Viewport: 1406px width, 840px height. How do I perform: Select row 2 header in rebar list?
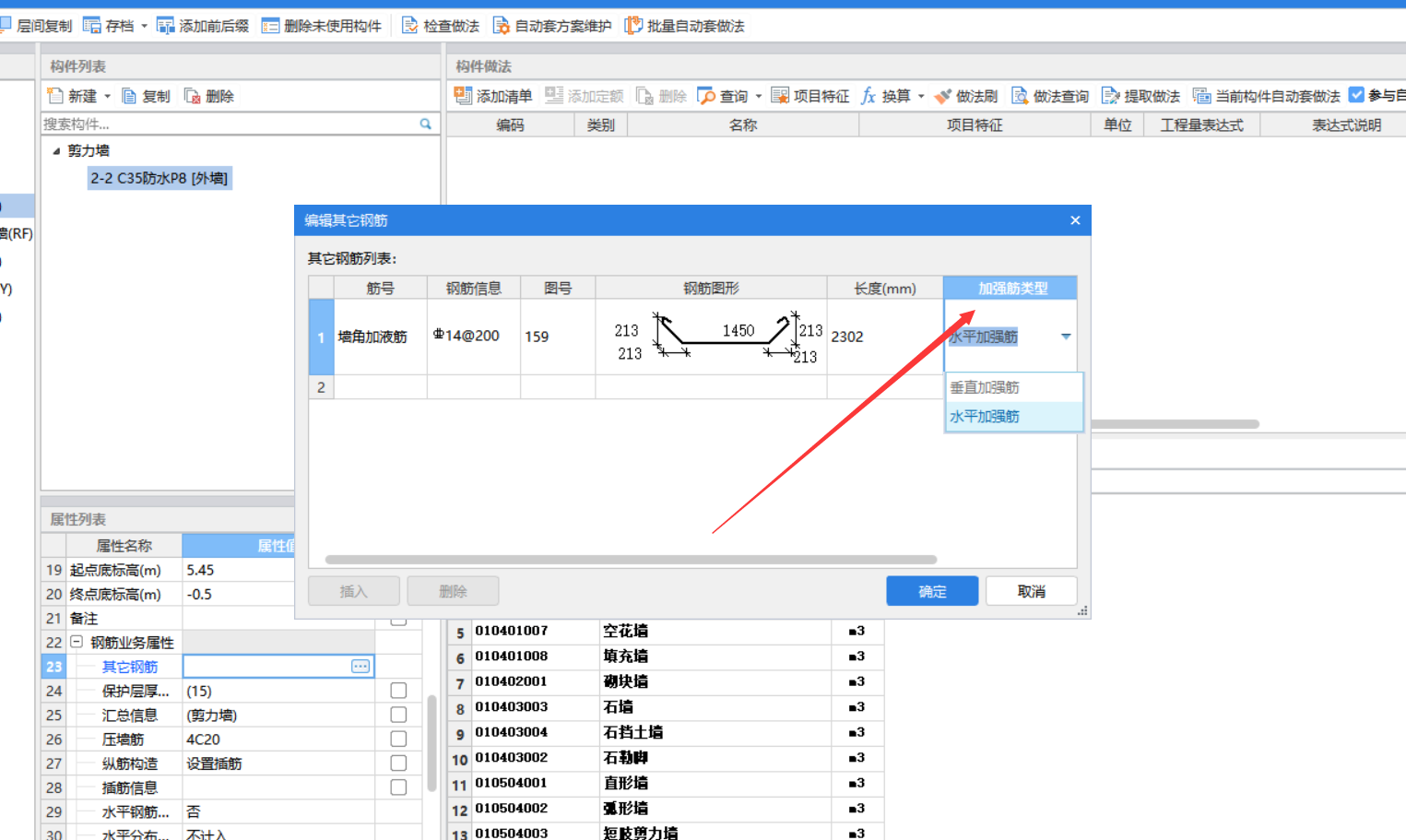[321, 387]
